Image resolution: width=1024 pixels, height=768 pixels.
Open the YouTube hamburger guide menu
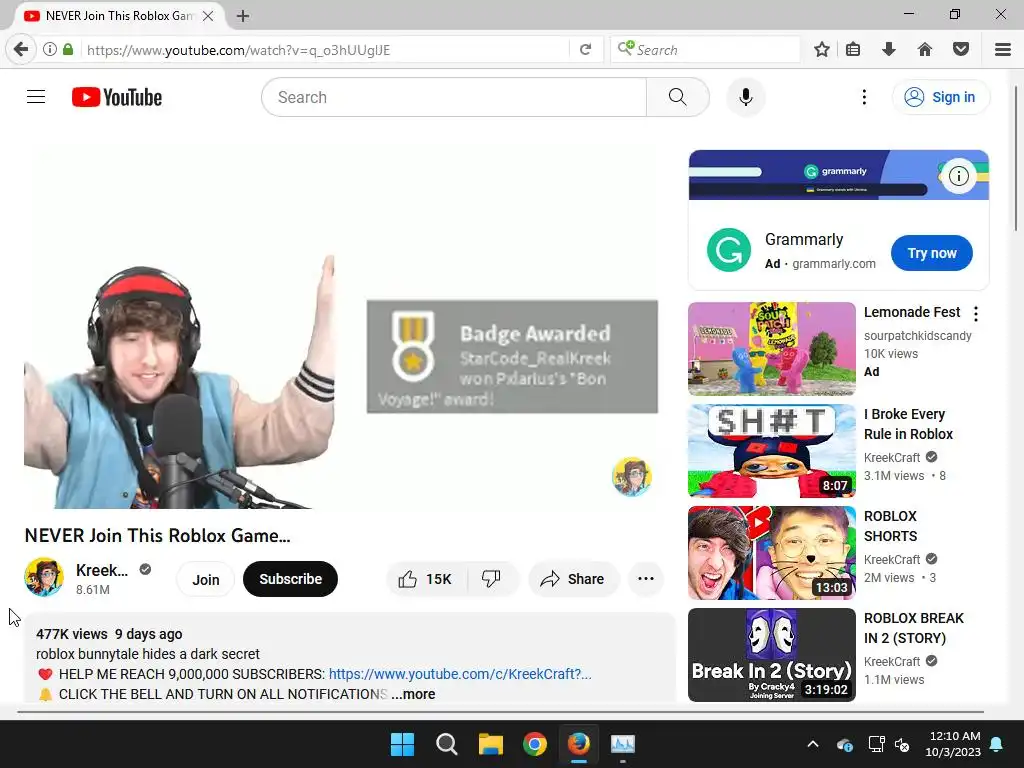(x=36, y=97)
